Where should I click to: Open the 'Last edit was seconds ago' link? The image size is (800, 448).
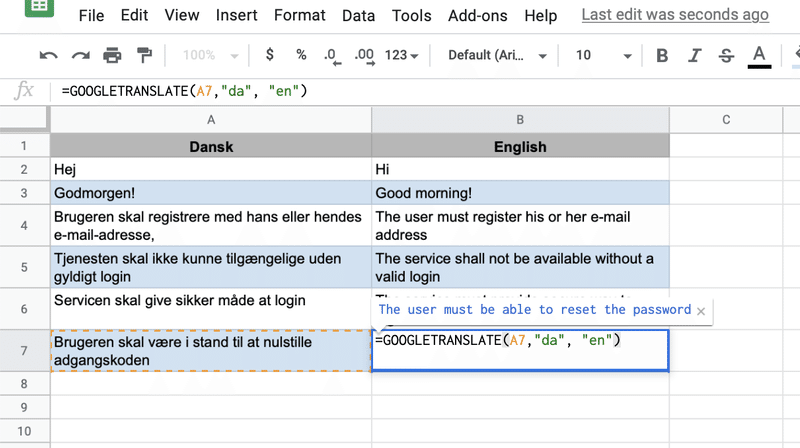pyautogui.click(x=675, y=15)
